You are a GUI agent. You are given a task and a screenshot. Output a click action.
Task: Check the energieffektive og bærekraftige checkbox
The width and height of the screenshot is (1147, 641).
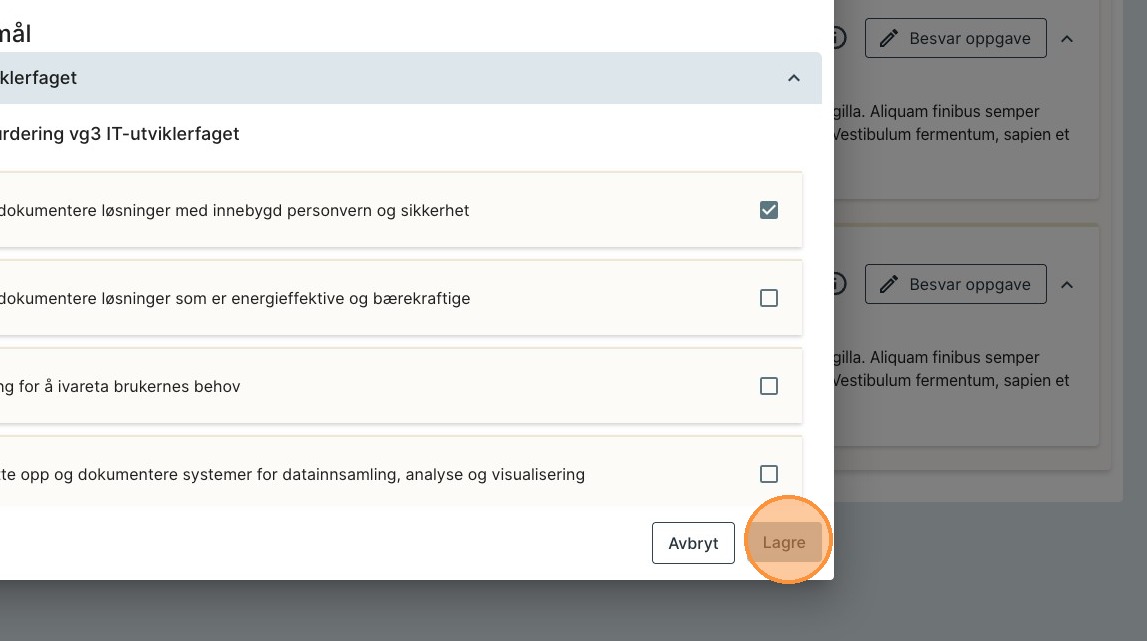point(768,298)
